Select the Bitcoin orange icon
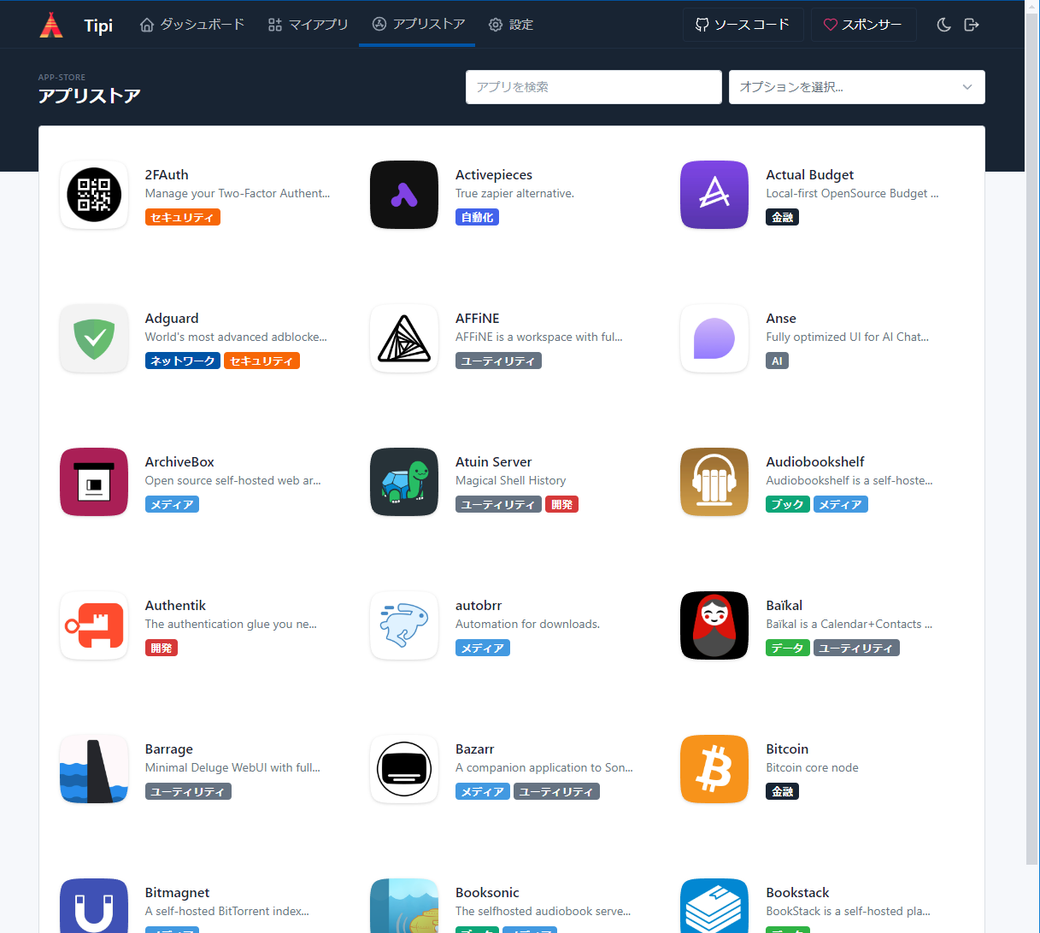The image size is (1040, 933). [x=714, y=769]
